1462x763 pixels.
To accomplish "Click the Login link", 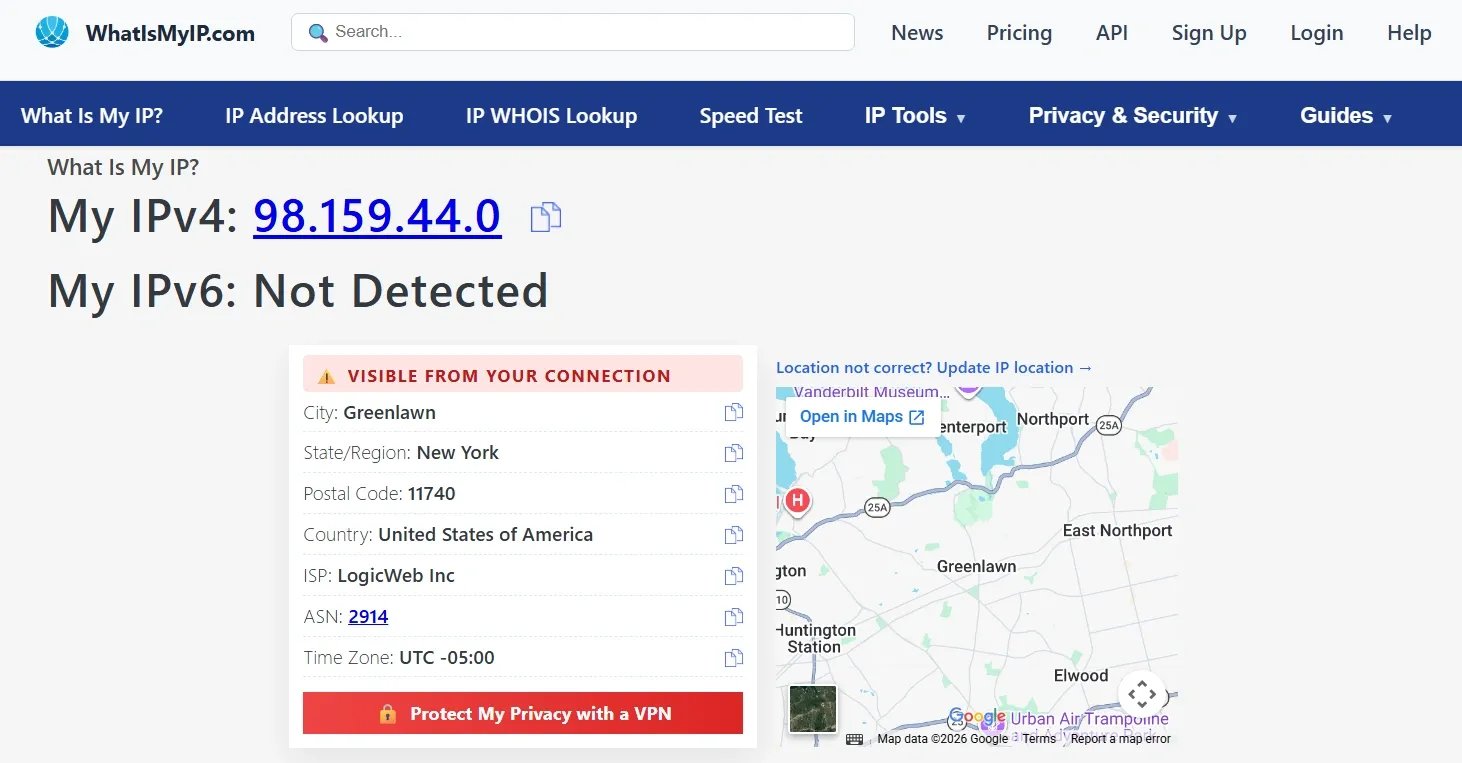I will point(1317,33).
